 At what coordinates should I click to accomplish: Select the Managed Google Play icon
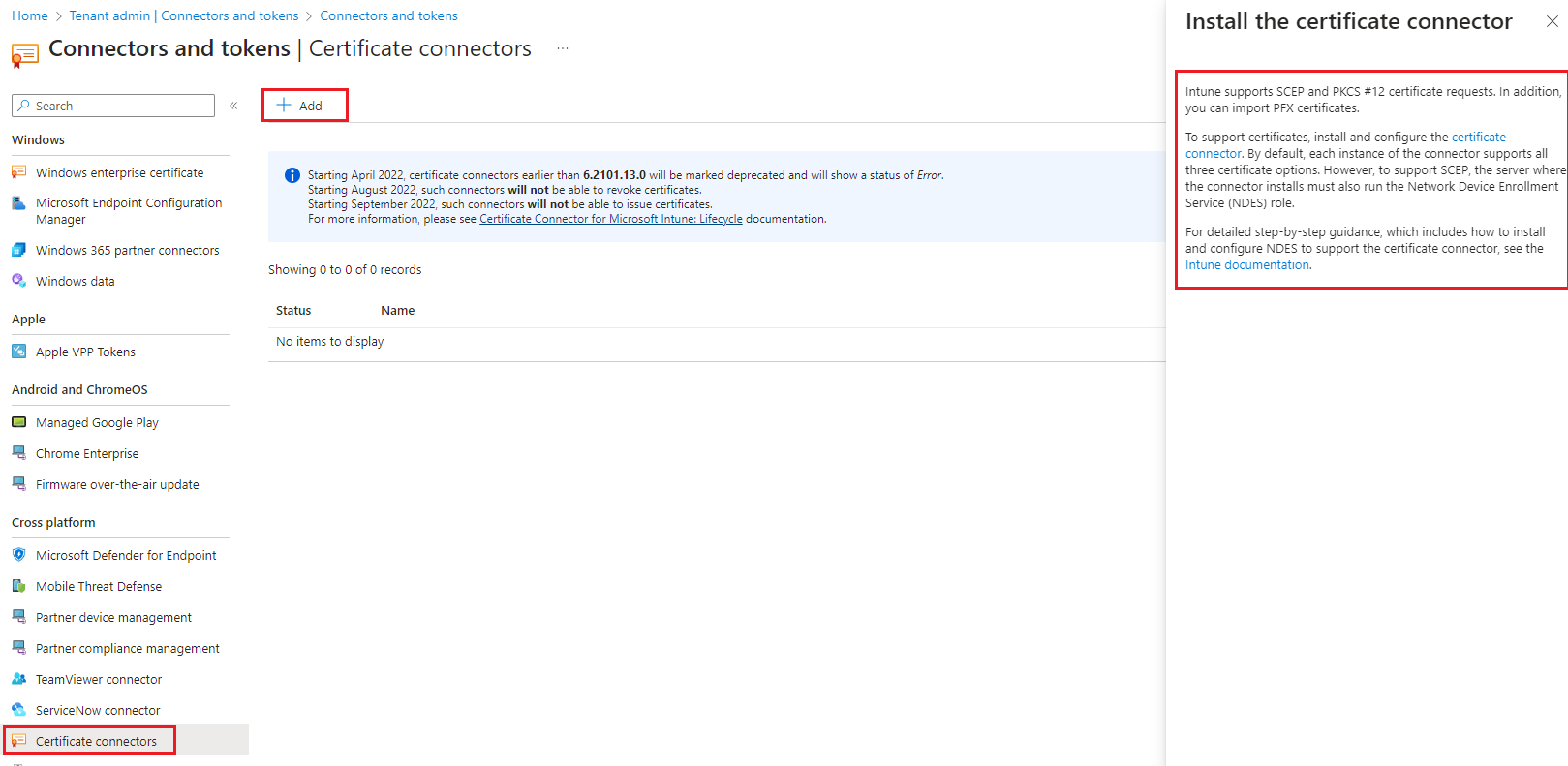pos(19,421)
